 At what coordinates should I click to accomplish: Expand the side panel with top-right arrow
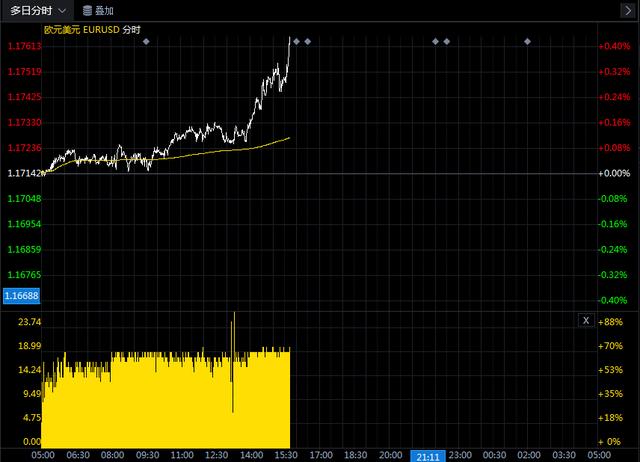(x=627, y=10)
